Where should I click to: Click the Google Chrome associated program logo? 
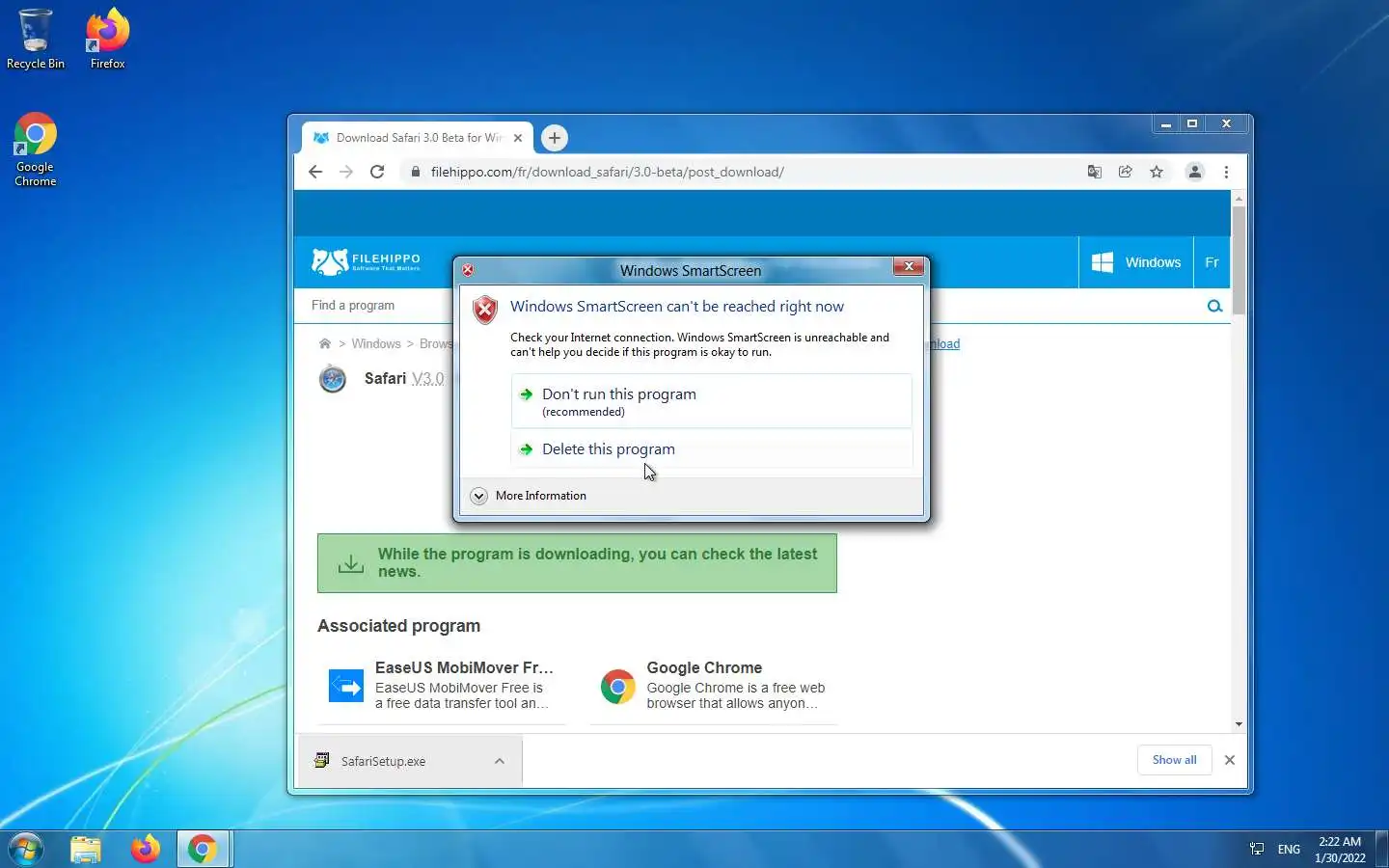tap(618, 687)
